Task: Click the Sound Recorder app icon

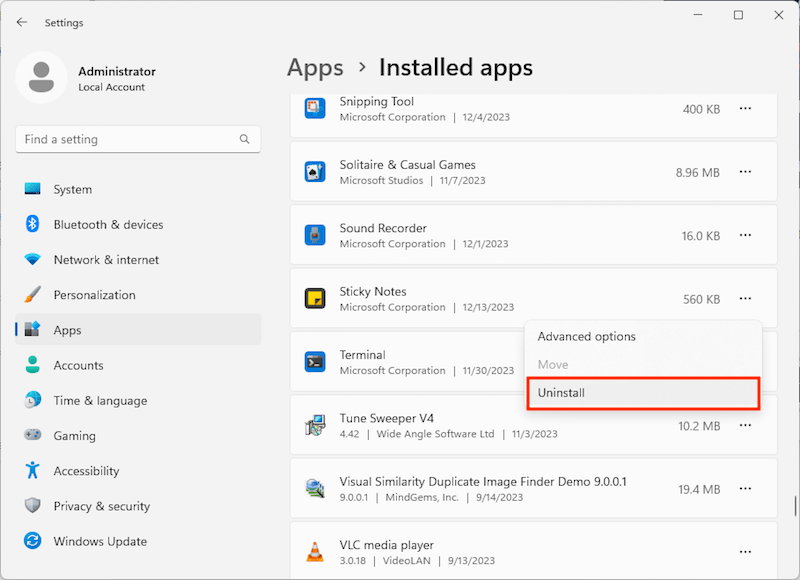Action: pos(315,235)
